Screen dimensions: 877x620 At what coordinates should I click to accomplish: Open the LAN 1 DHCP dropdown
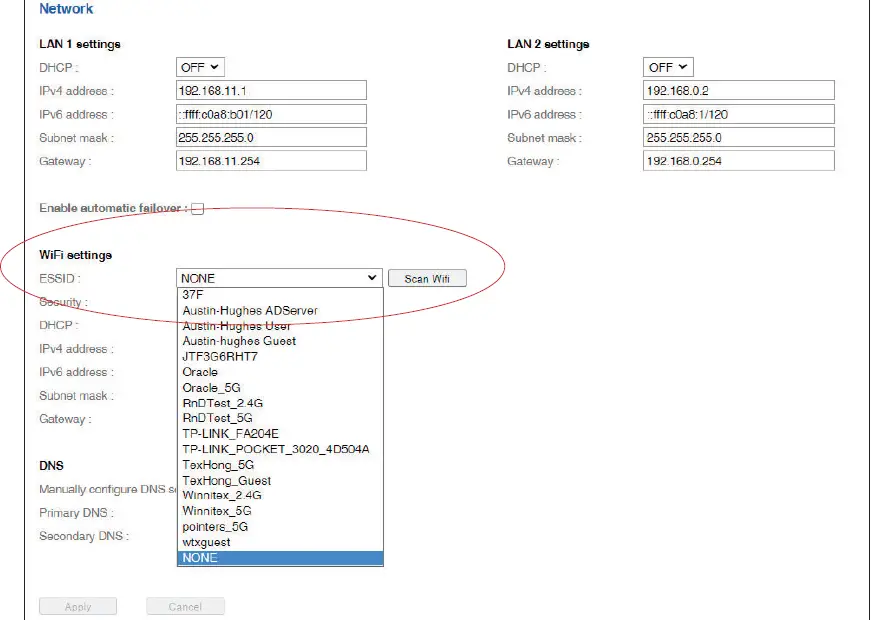coord(200,67)
